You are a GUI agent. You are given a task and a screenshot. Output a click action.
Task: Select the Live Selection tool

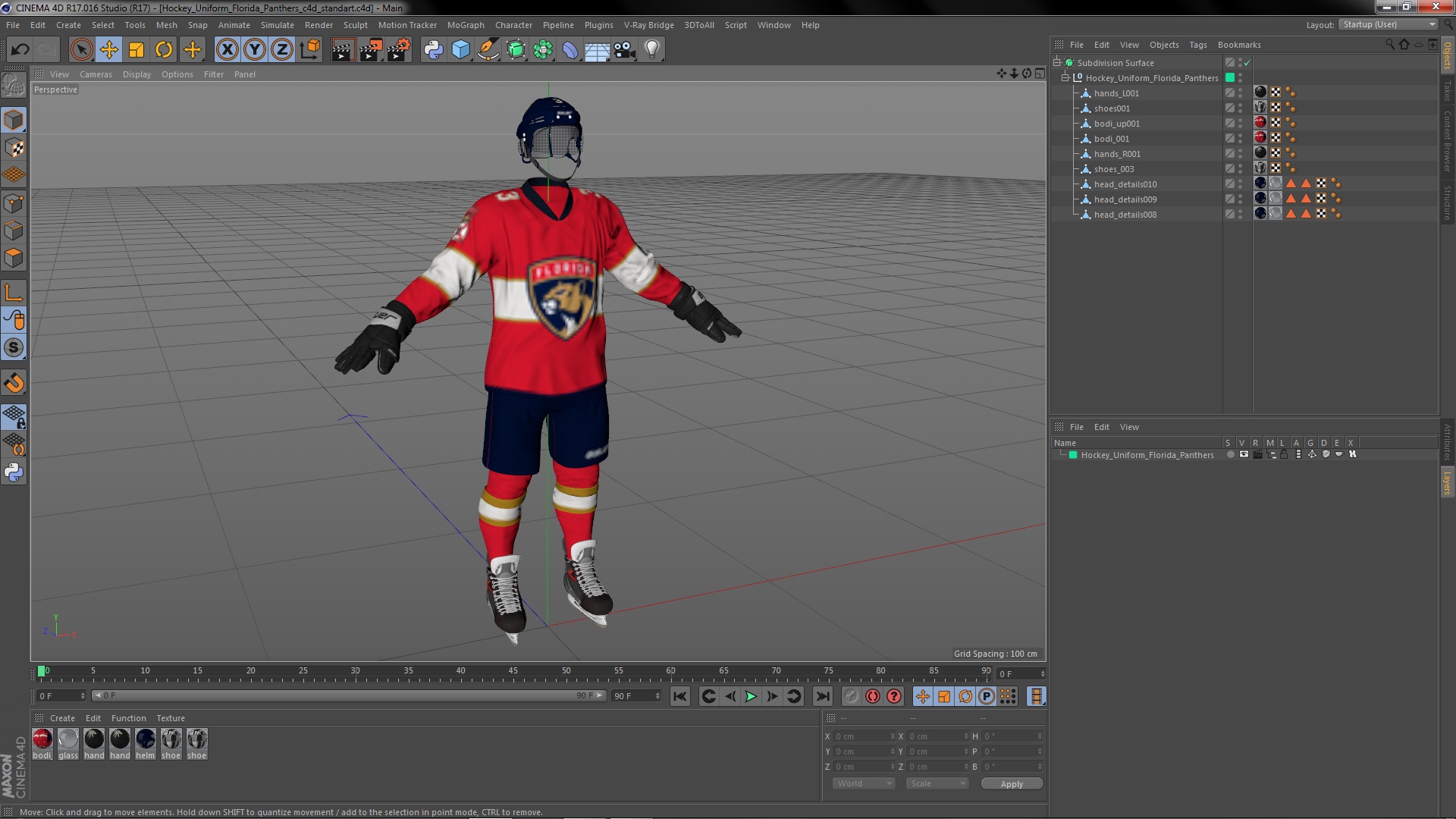click(81, 50)
